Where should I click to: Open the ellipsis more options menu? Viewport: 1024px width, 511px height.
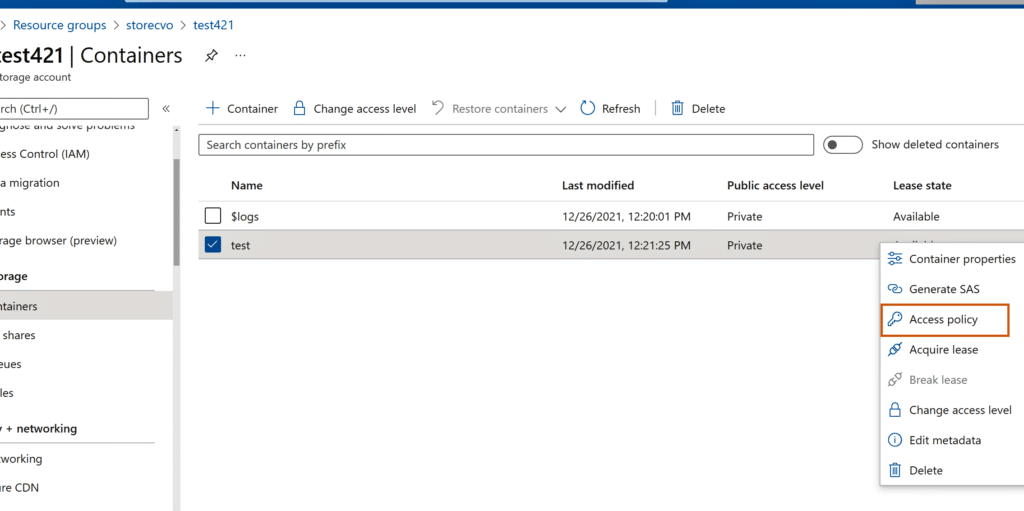pos(240,56)
